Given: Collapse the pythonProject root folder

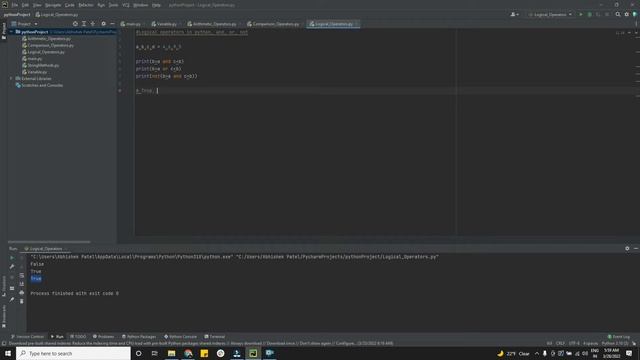Looking at the screenshot, I should [11, 32].
